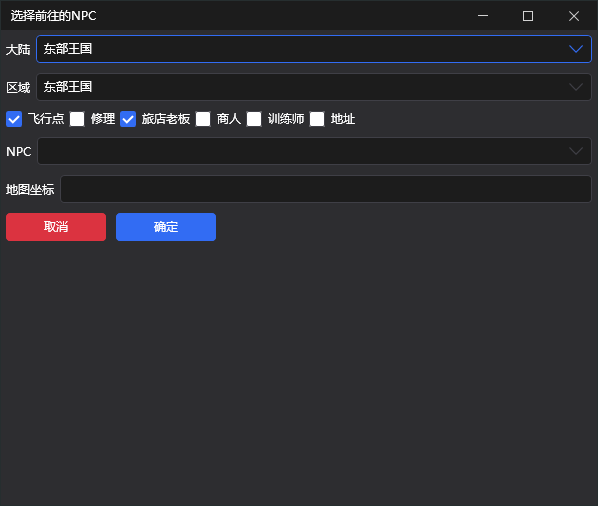Expand the NPC dropdown chevron
Image resolution: width=598 pixels, height=506 pixels.
point(576,151)
